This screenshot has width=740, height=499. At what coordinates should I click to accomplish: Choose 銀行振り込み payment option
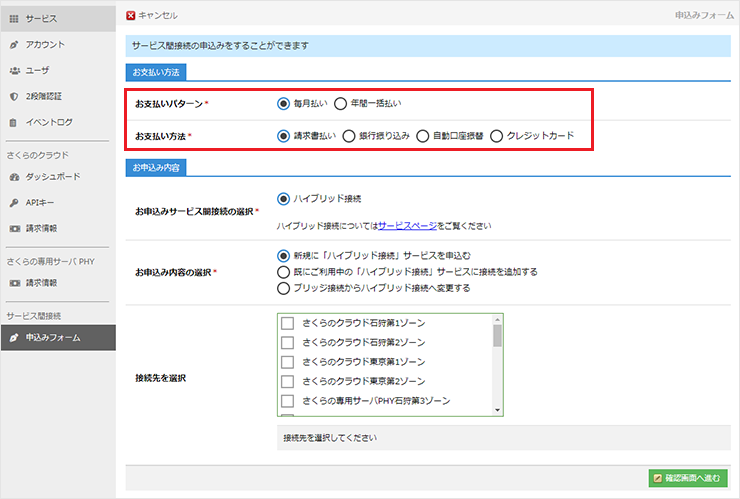(349, 136)
